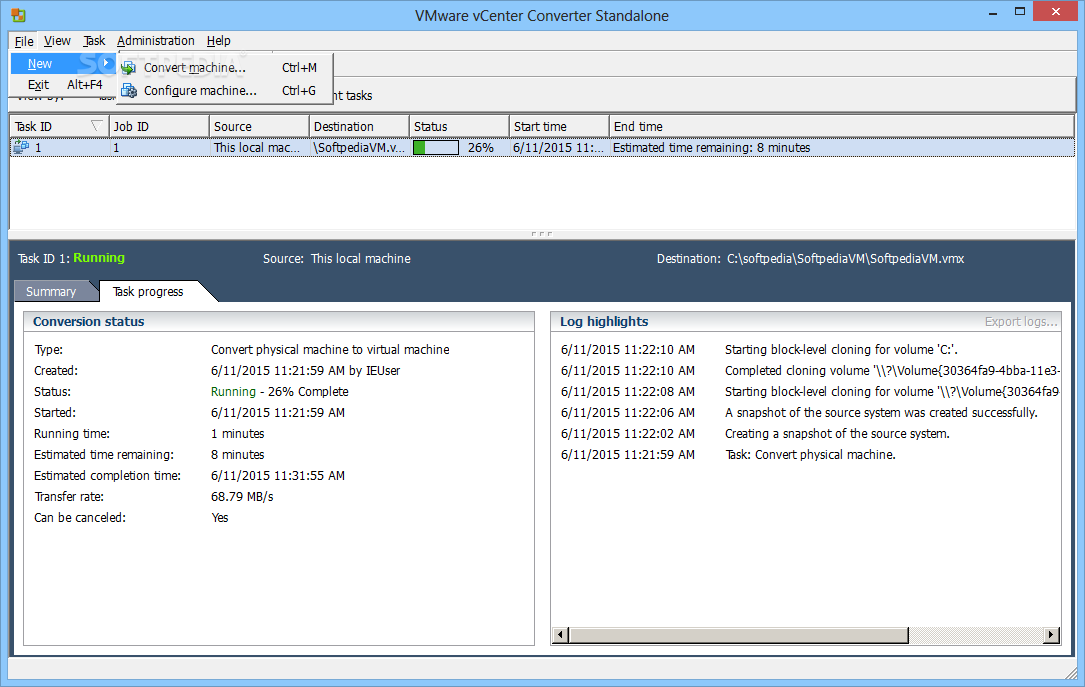Choose New in the File menu
Viewport: 1085px width, 687px height.
pyautogui.click(x=62, y=64)
